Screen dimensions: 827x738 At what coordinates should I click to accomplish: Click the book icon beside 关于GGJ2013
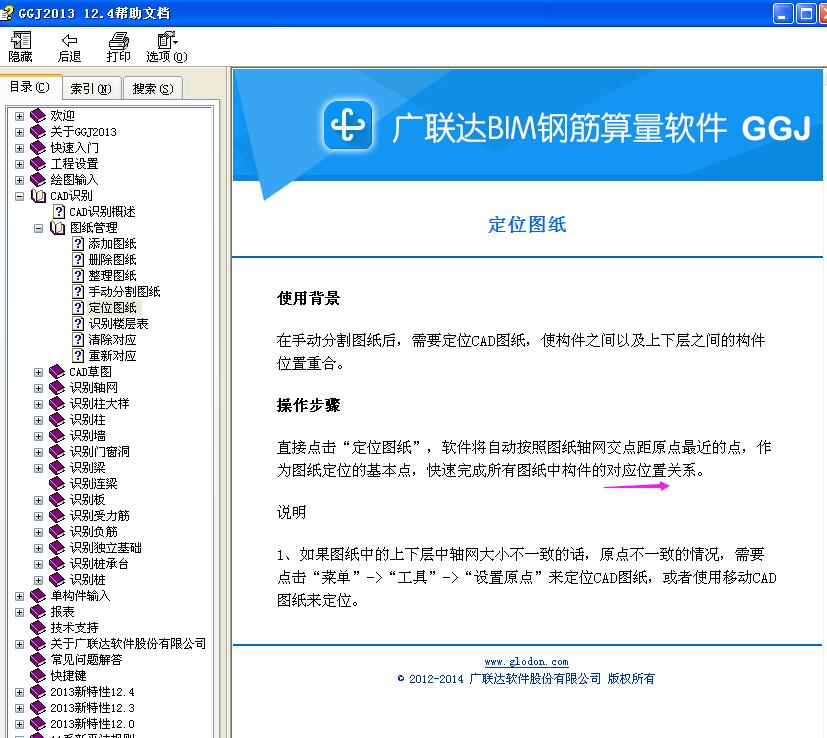[38, 131]
